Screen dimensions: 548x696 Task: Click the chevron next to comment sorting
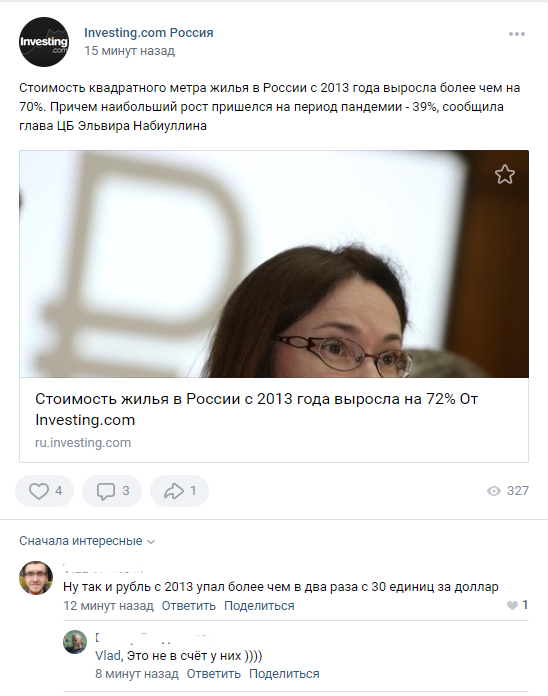point(151,542)
